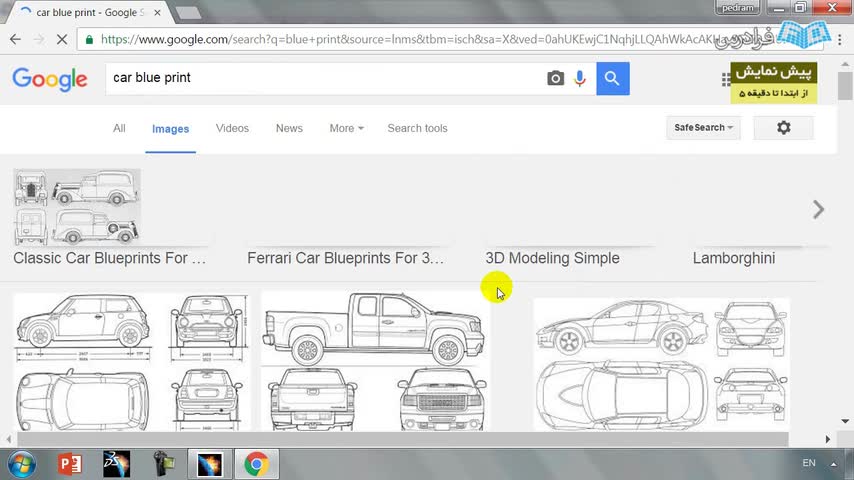This screenshot has width=854, height=480.
Task: Click horizontal scrollbar left arrow
Action: point(9,439)
